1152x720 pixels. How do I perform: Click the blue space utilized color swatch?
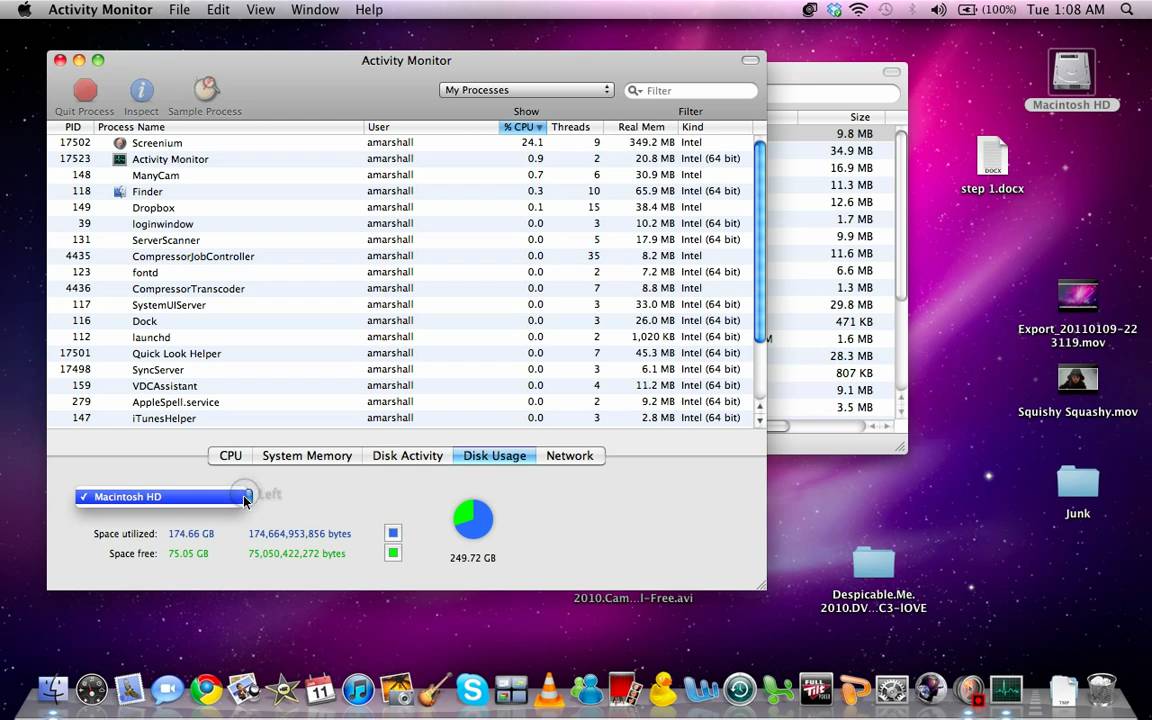pos(393,533)
